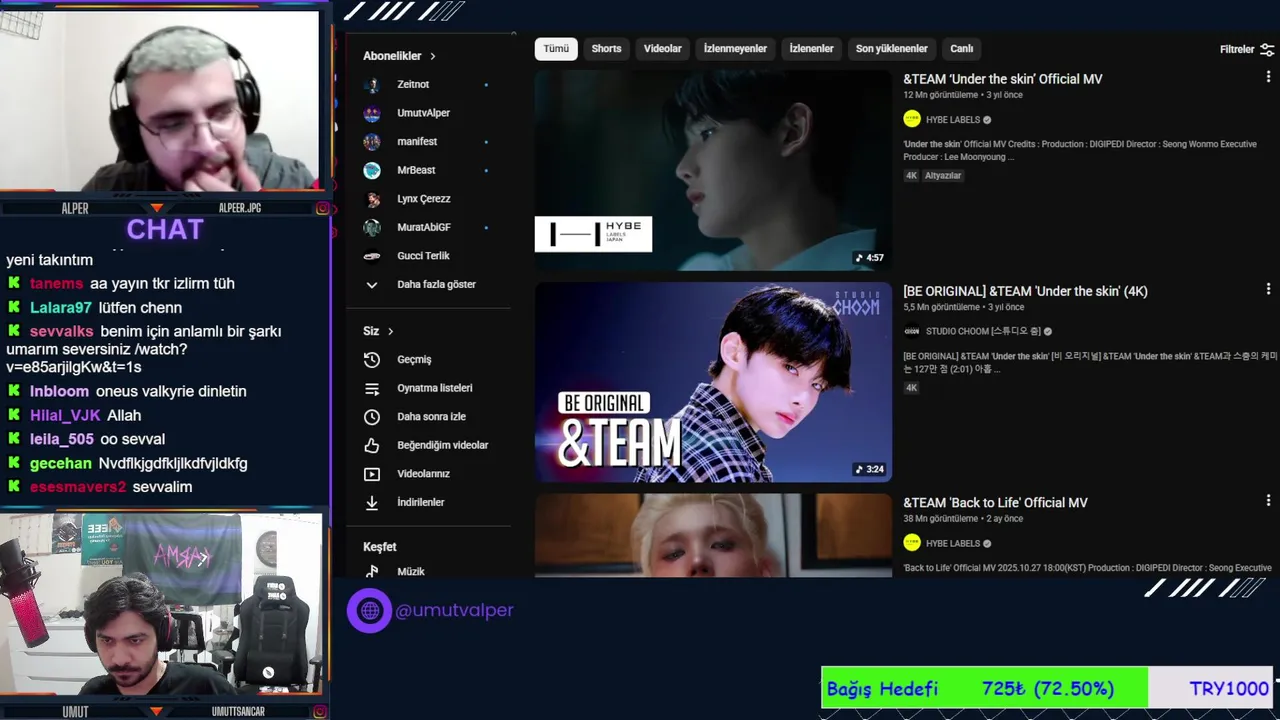The height and width of the screenshot is (720, 1280).
Task: Open the Siz section chevron
Action: point(391,331)
